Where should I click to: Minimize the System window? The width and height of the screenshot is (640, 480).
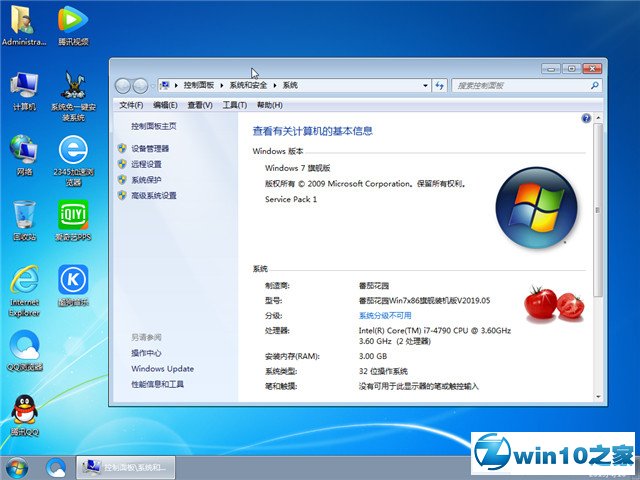point(551,69)
